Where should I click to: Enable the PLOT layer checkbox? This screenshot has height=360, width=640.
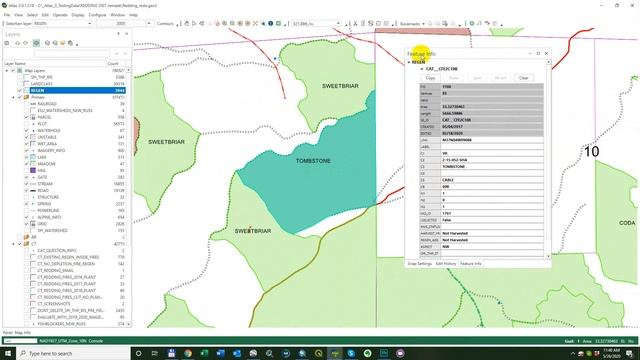tap(27, 124)
